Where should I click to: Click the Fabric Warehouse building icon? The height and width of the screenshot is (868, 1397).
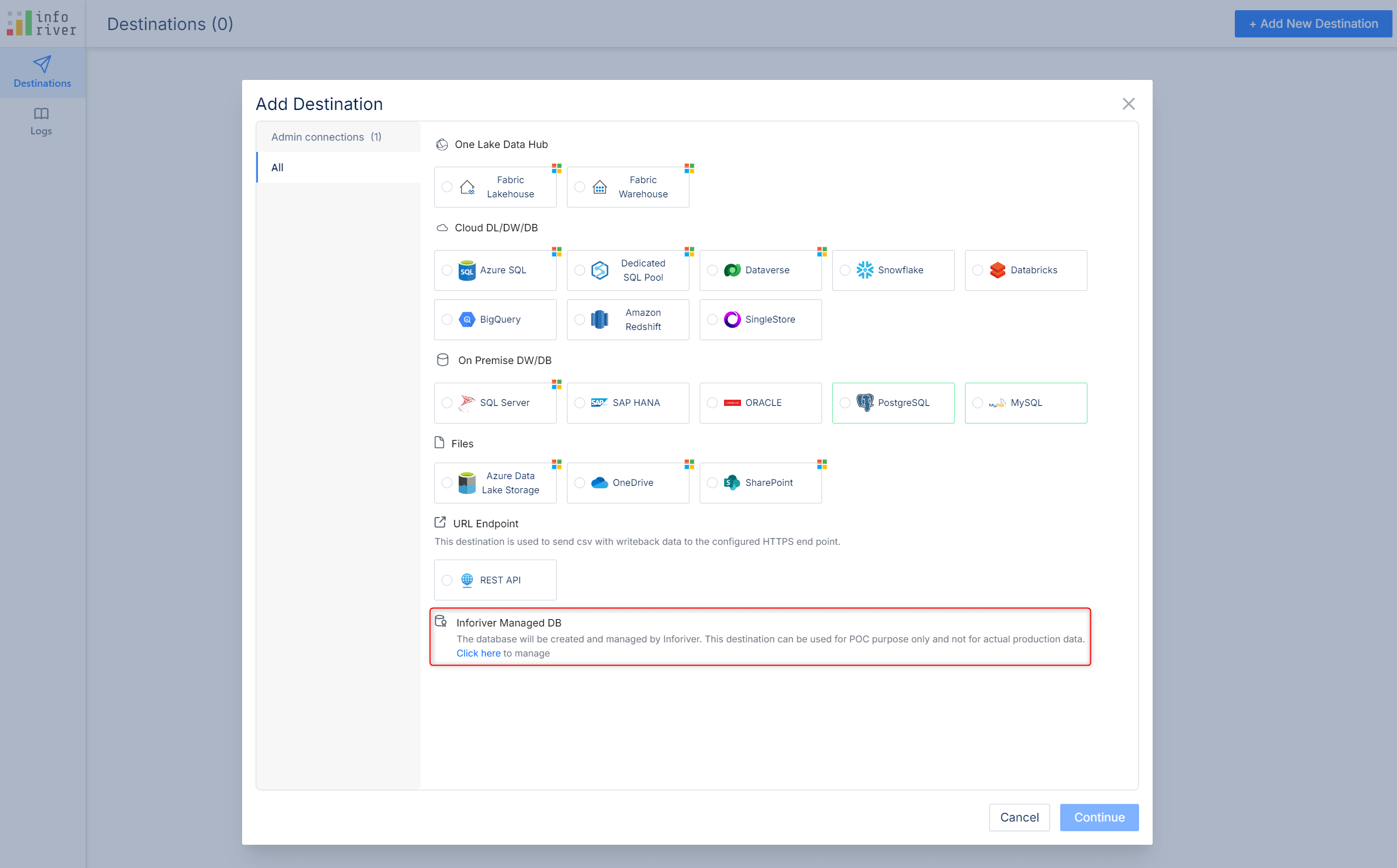600,187
